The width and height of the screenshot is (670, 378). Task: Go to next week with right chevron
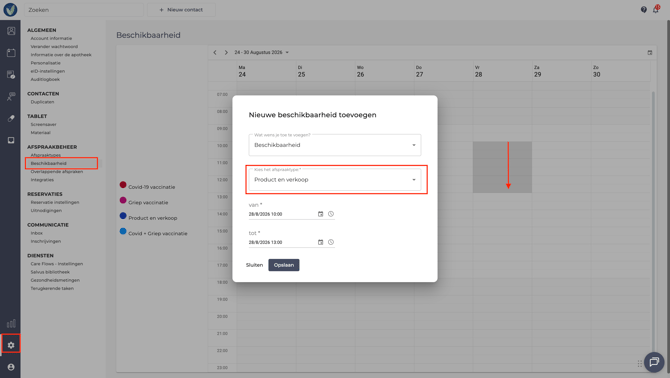tap(226, 53)
